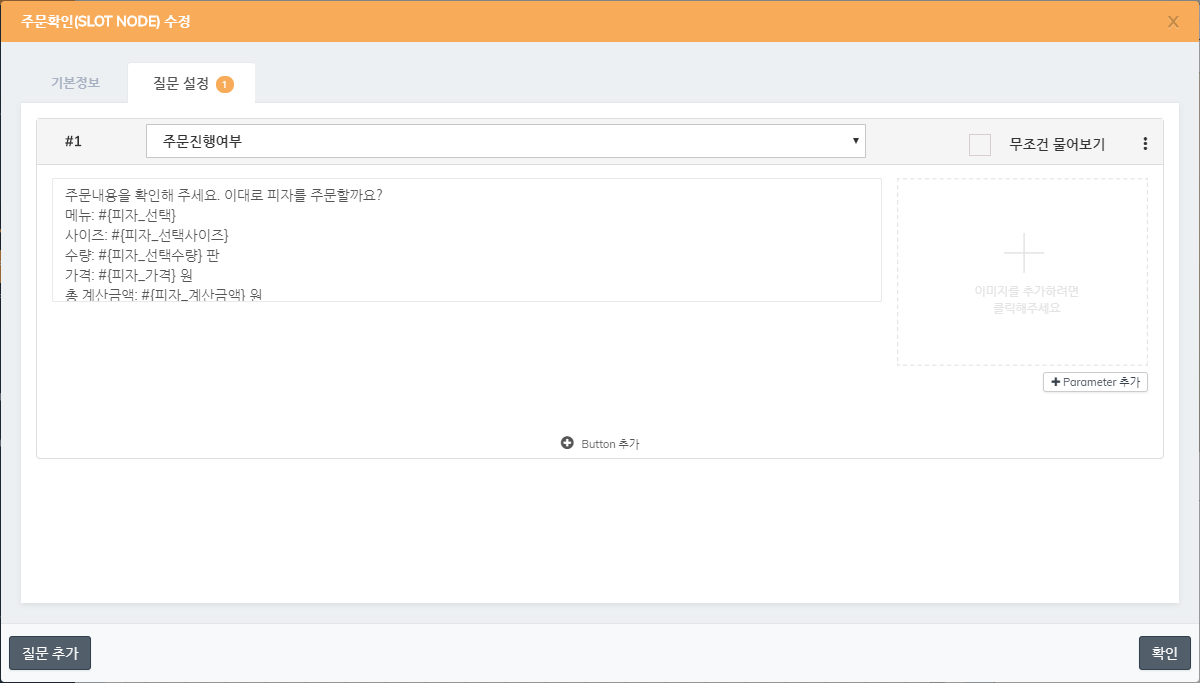The image size is (1200, 683).
Task: Click the 무조건 물어보기 label text
Action: coord(1057,144)
